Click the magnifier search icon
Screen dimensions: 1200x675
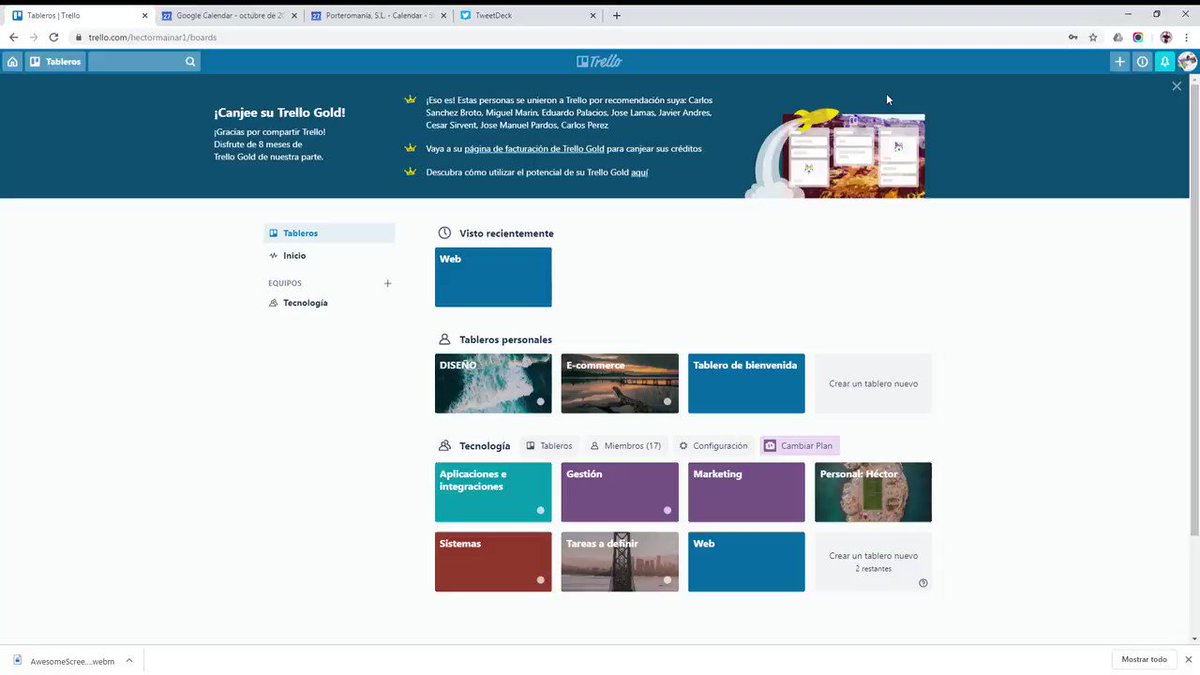click(x=190, y=61)
